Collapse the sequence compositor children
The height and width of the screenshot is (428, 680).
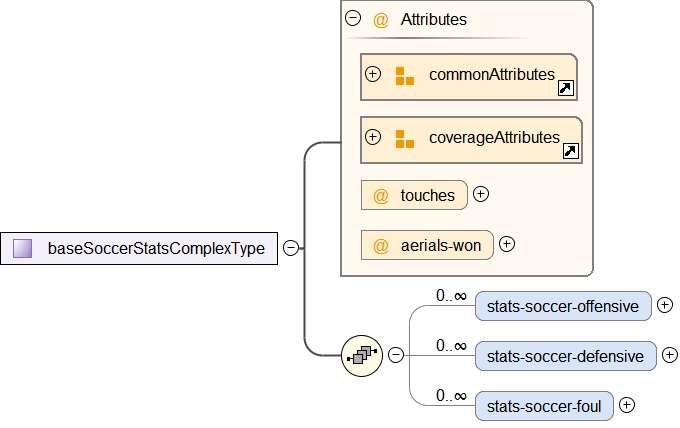point(396,354)
